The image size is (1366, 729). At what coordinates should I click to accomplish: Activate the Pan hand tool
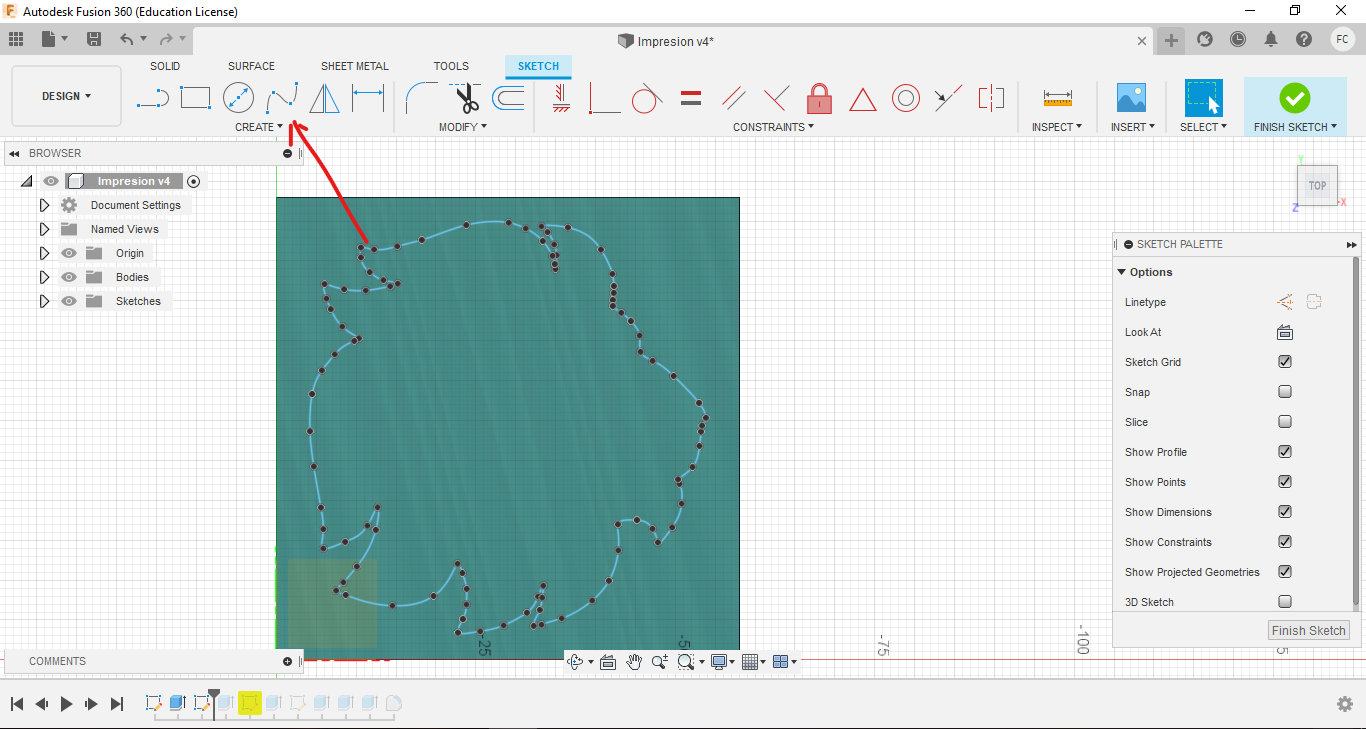point(634,662)
